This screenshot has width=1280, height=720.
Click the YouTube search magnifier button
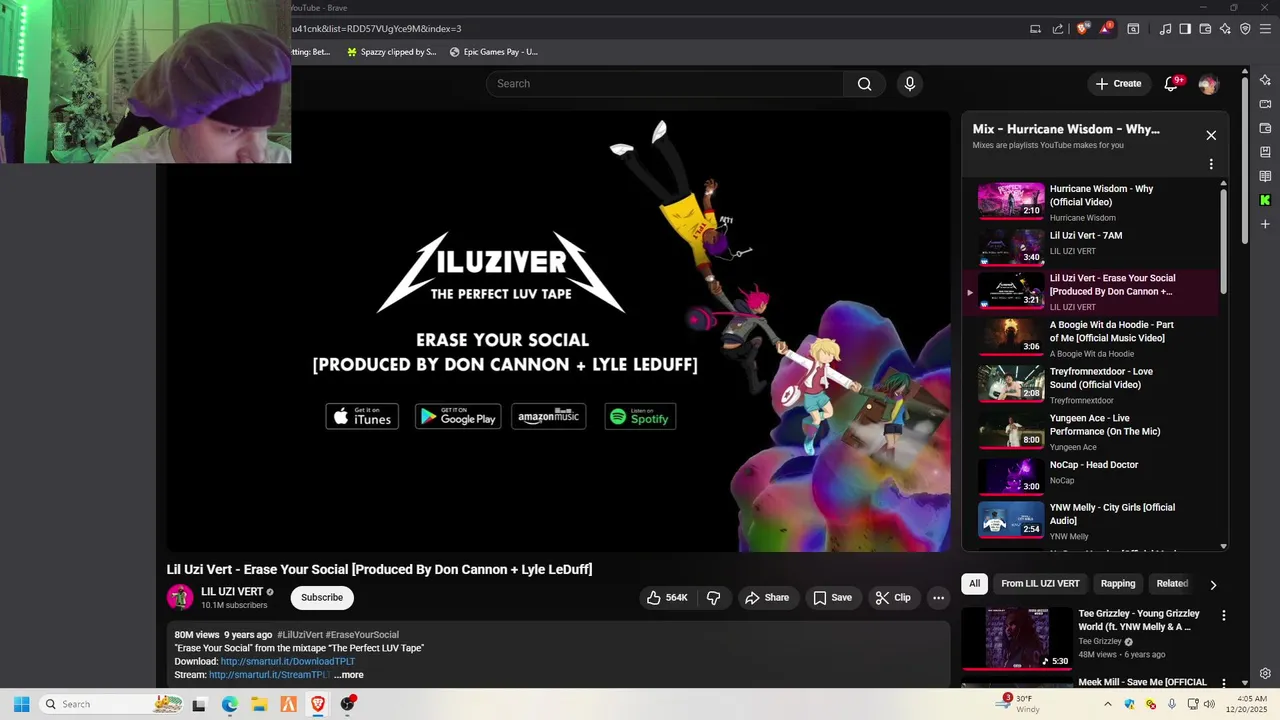click(x=864, y=84)
